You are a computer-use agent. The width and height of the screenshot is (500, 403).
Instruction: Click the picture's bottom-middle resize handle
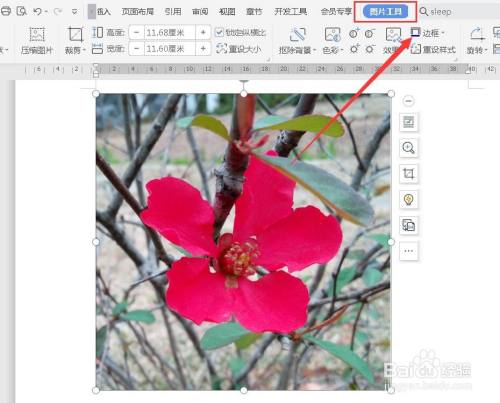tap(244, 390)
